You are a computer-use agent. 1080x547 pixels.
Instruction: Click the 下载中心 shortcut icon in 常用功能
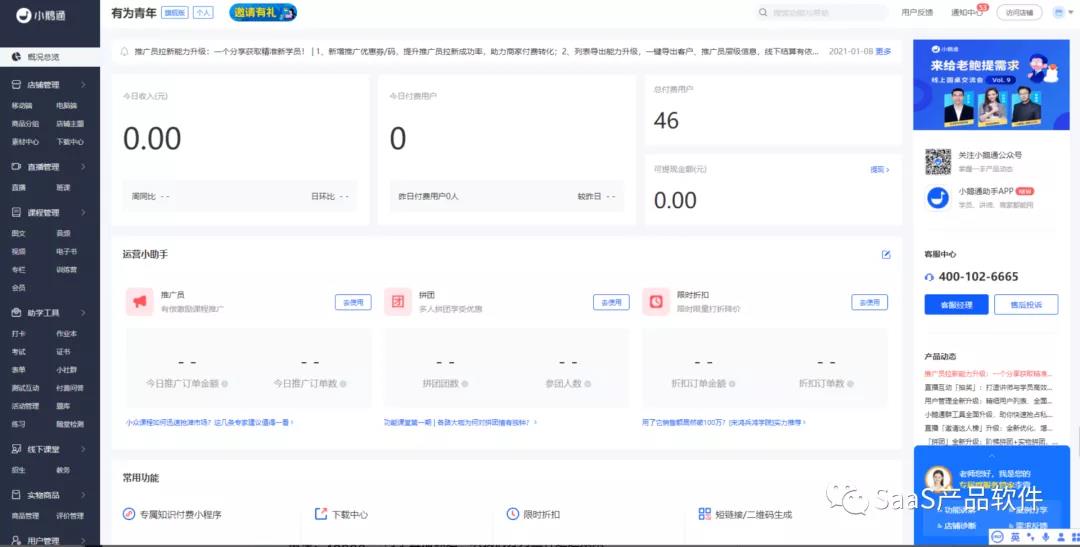[321, 514]
